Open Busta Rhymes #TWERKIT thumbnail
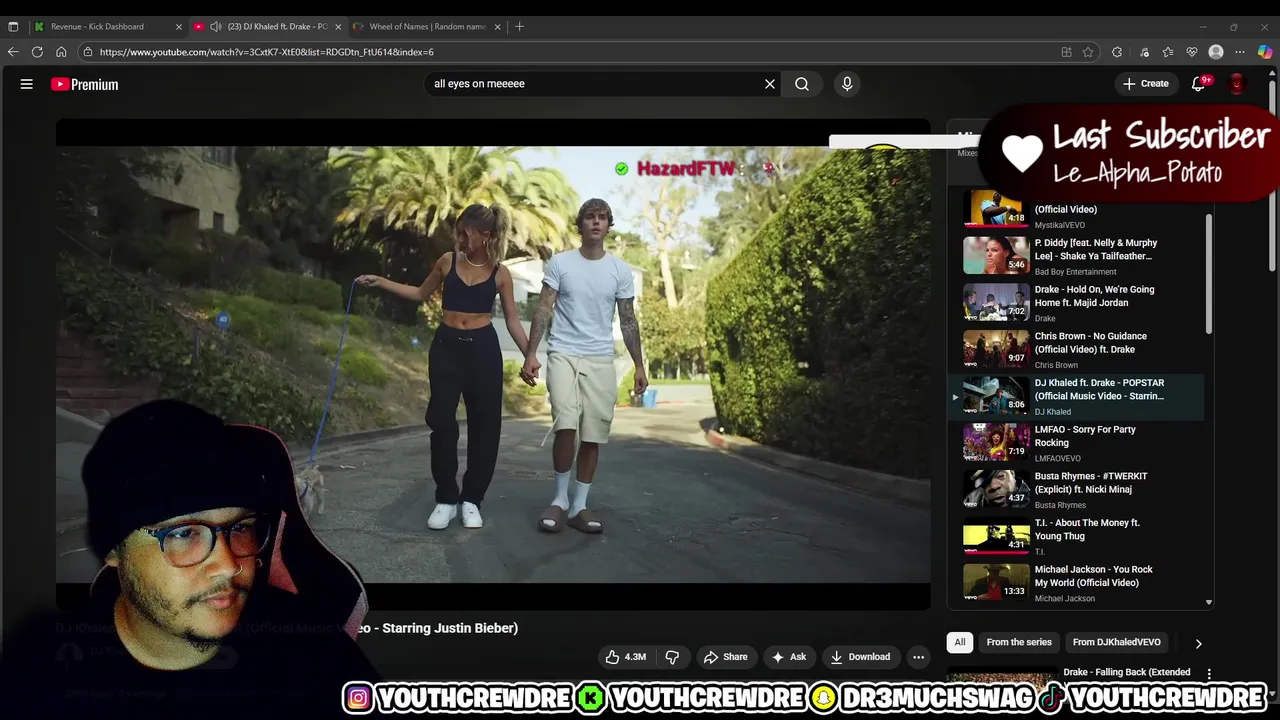 click(996, 489)
